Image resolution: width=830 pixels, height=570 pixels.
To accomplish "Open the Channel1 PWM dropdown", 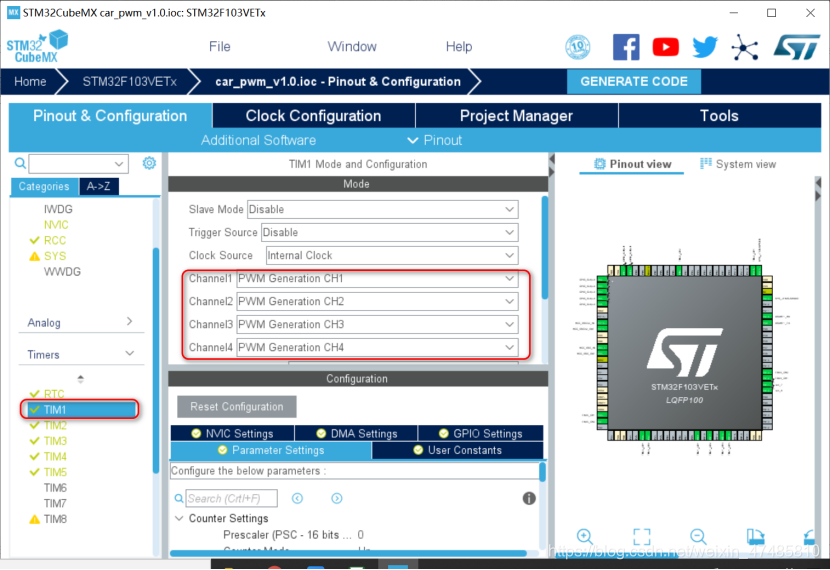I will [x=377, y=278].
